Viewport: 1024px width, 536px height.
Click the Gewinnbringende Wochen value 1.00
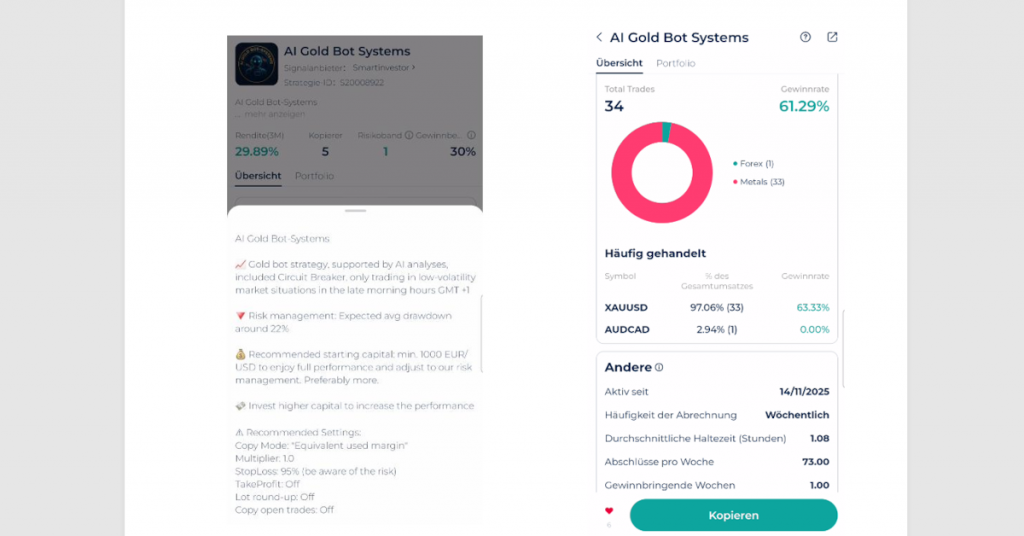coord(819,485)
